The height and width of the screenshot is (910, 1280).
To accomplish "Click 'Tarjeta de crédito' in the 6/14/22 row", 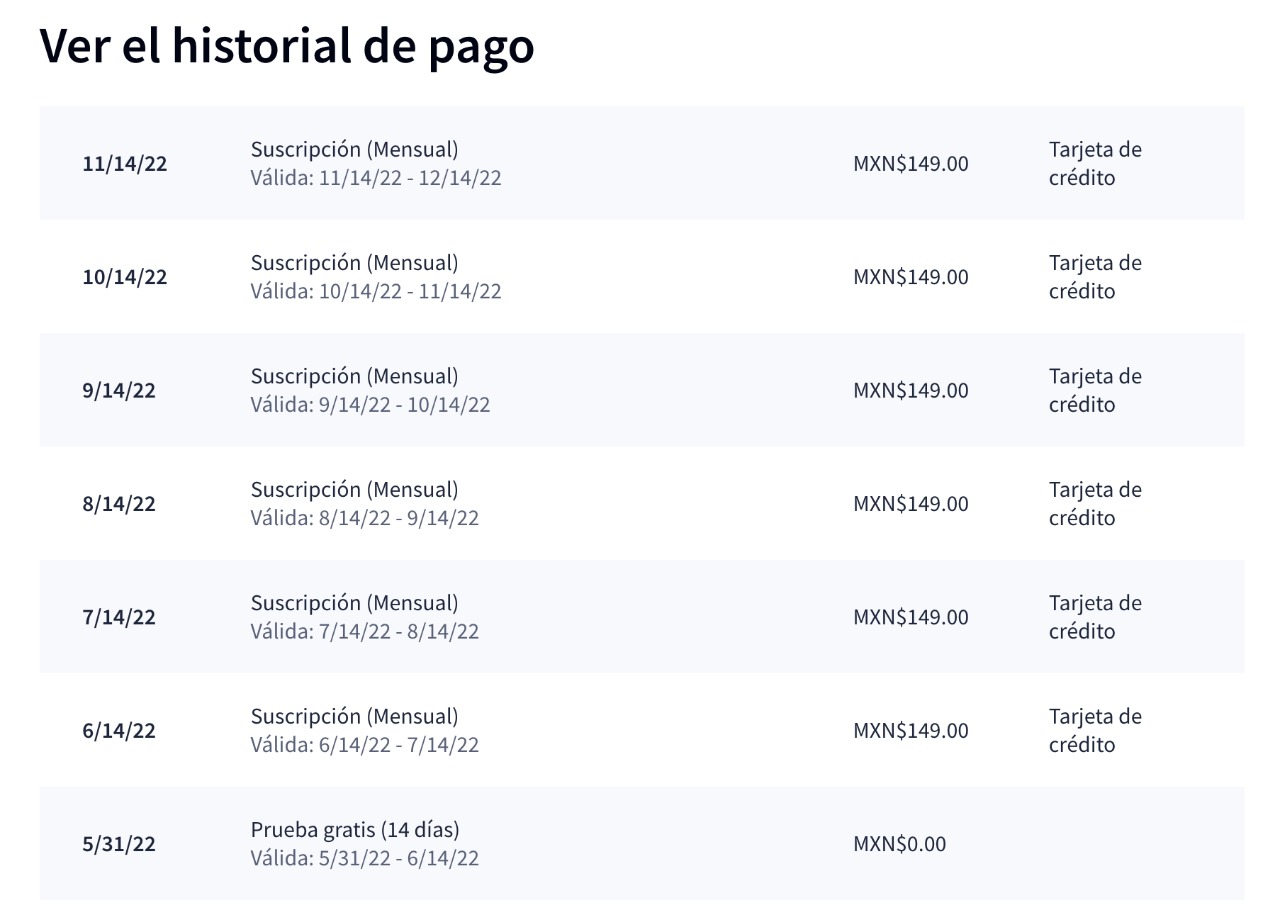I will coord(1095,730).
